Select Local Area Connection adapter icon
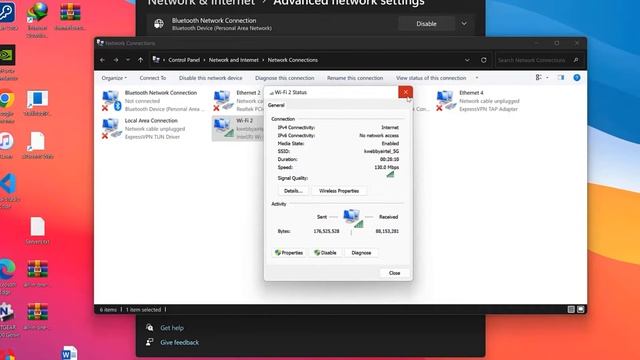Screen dimensions: 640x360 [x=111, y=128]
